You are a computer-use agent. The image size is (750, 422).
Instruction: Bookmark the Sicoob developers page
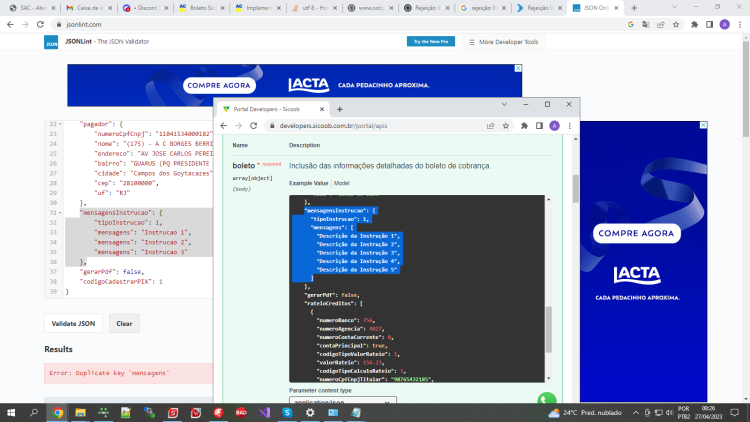[506, 125]
